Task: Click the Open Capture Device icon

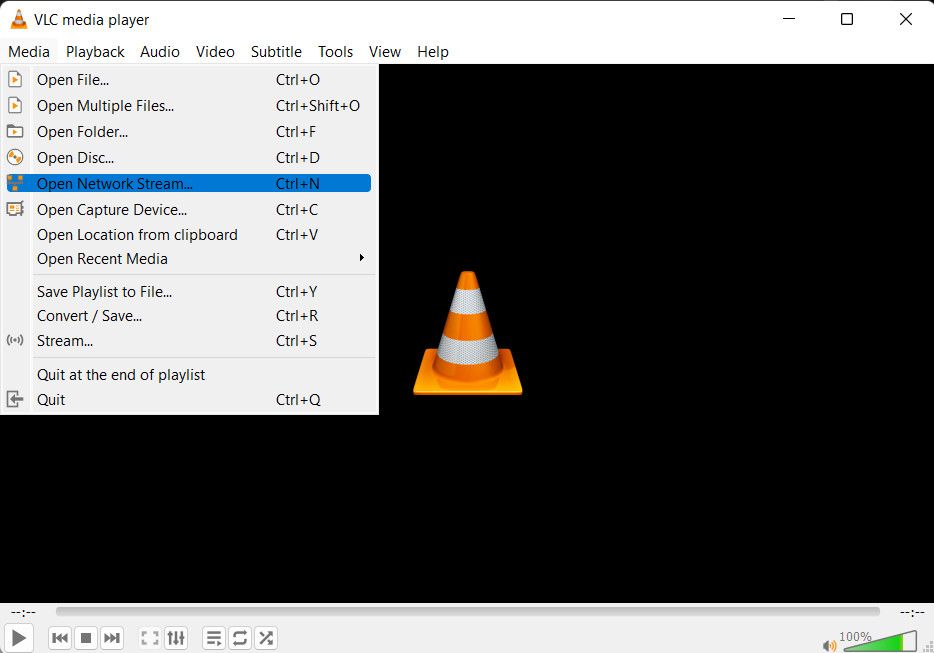Action: [15, 209]
